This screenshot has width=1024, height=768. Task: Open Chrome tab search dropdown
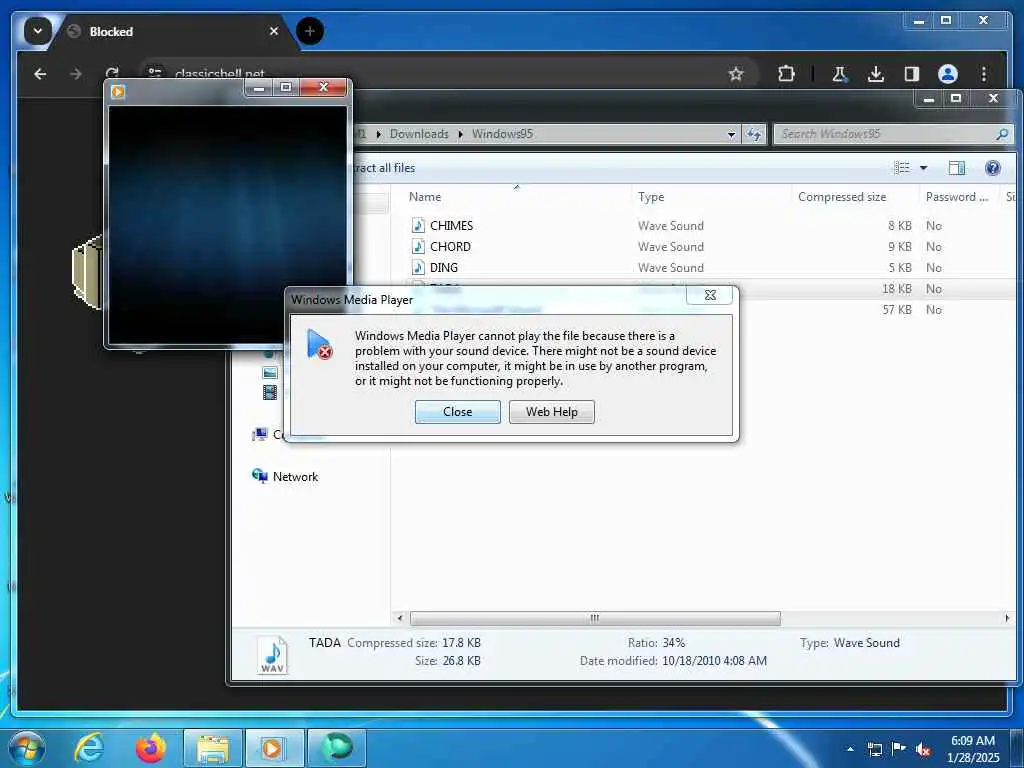[37, 31]
